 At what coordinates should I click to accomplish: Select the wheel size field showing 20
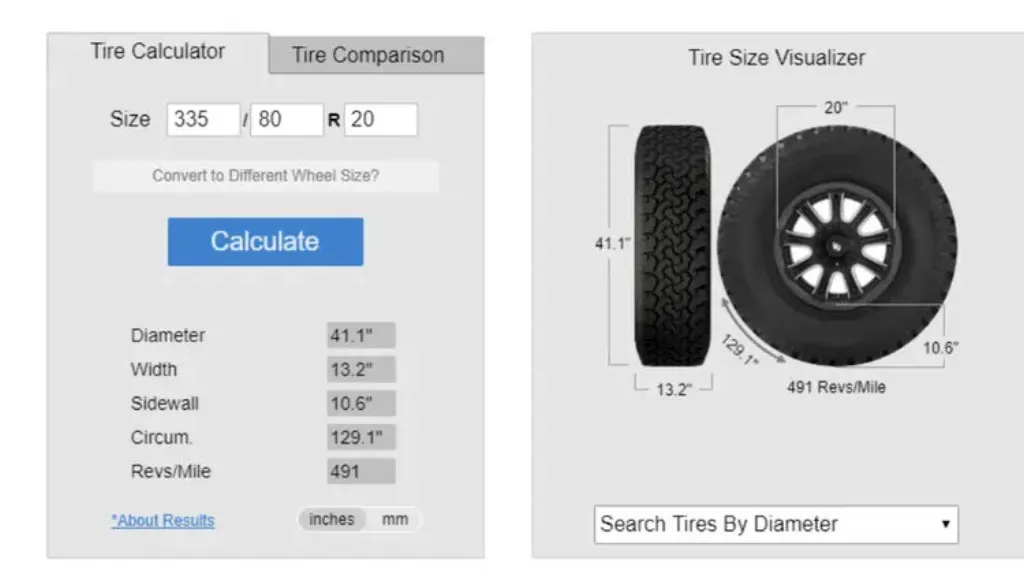pyautogui.click(x=383, y=119)
